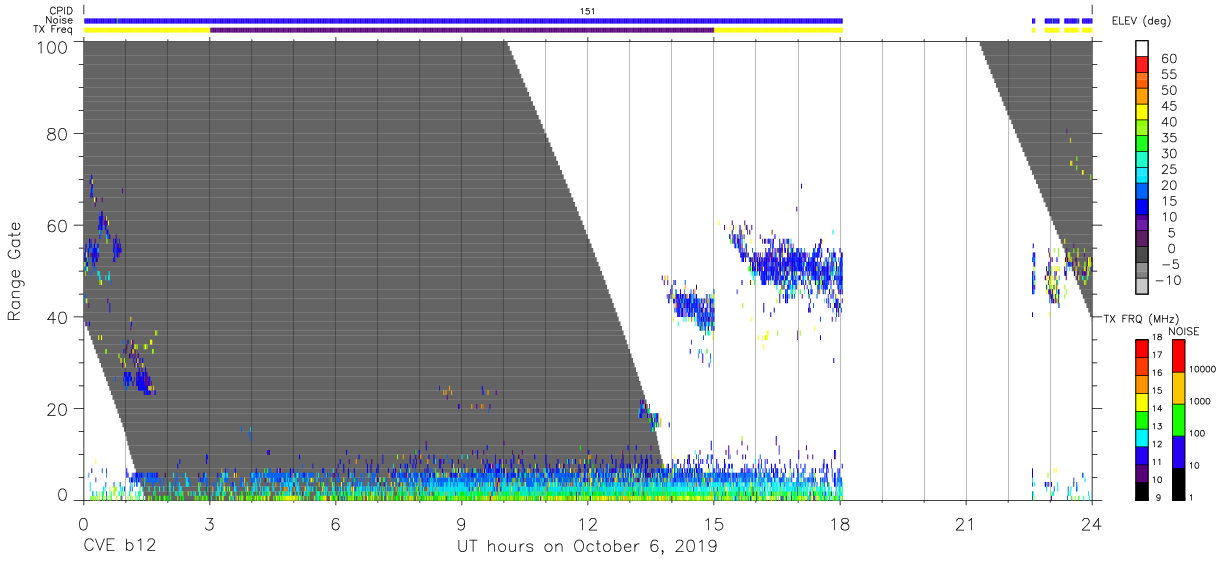Click the '40' tick on Range Gate axis

pyautogui.click(x=57, y=317)
